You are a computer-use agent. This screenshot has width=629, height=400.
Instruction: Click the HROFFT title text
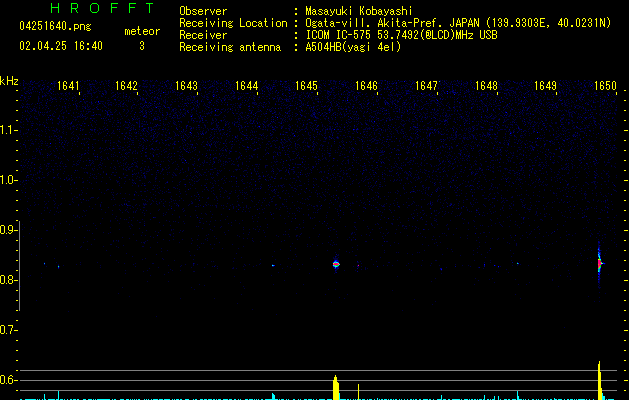click(103, 8)
